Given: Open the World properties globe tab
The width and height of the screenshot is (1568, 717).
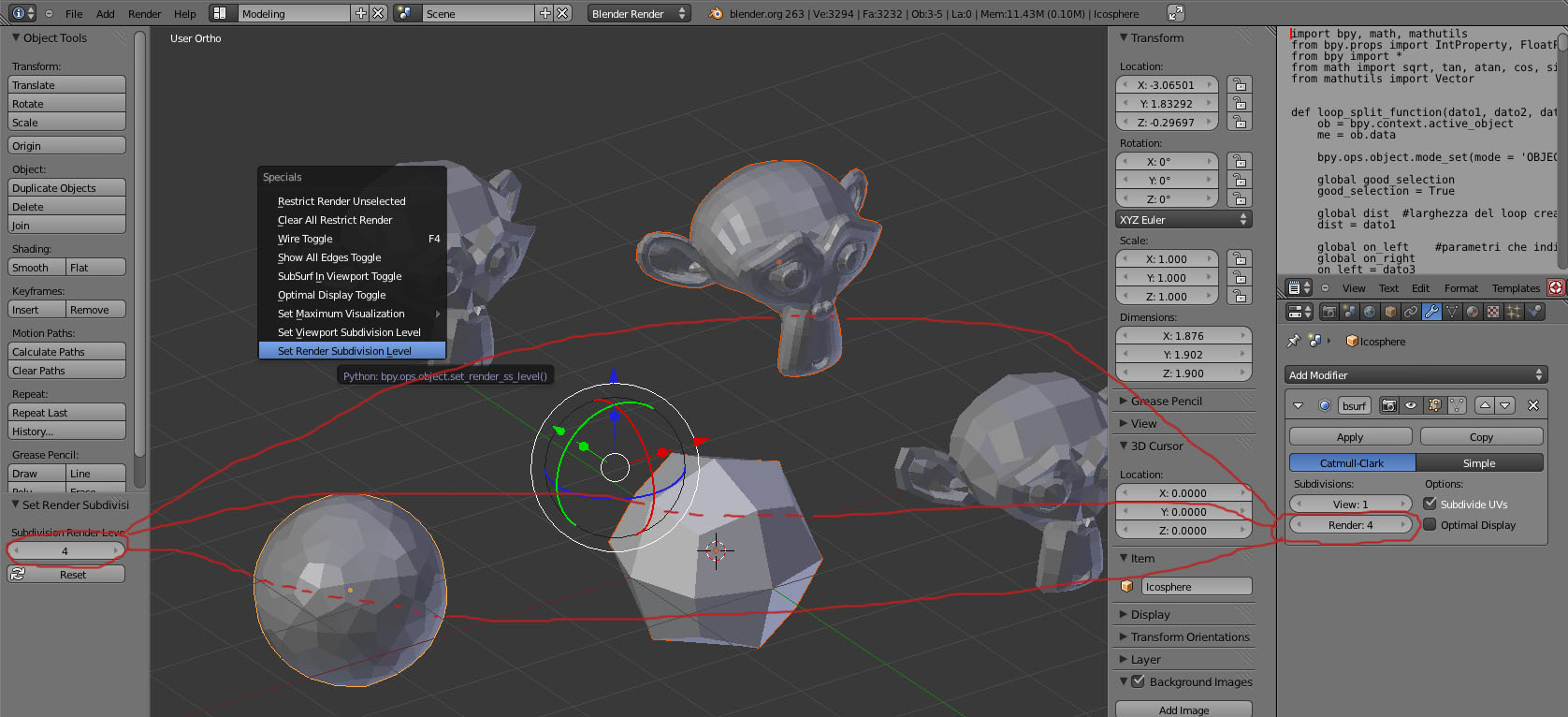Looking at the screenshot, I should click(x=1370, y=312).
